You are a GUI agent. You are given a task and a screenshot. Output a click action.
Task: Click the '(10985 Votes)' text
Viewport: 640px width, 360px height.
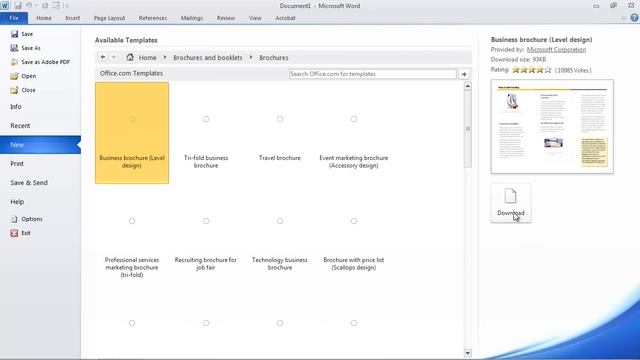[573, 71]
